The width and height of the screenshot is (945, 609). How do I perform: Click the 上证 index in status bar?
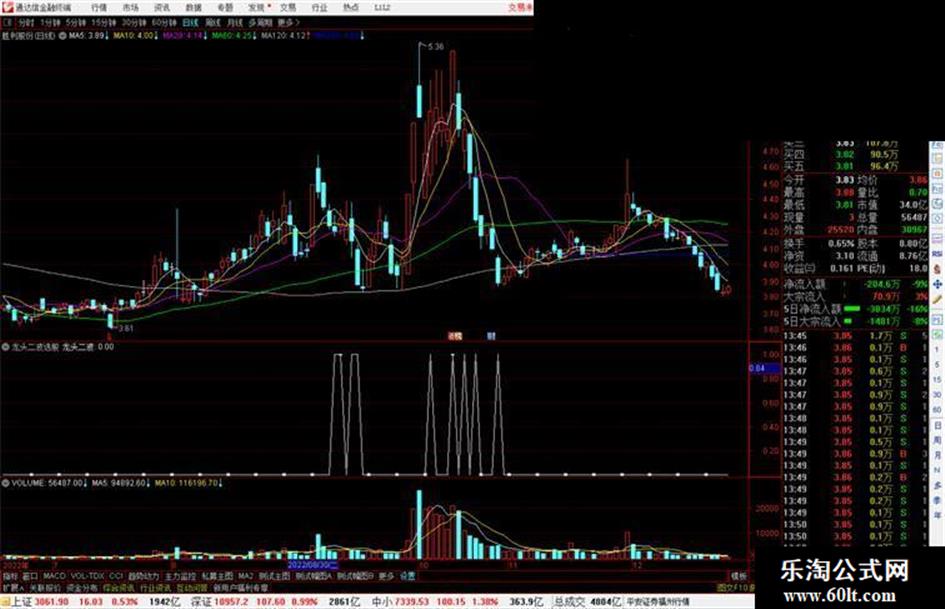[x=21, y=602]
